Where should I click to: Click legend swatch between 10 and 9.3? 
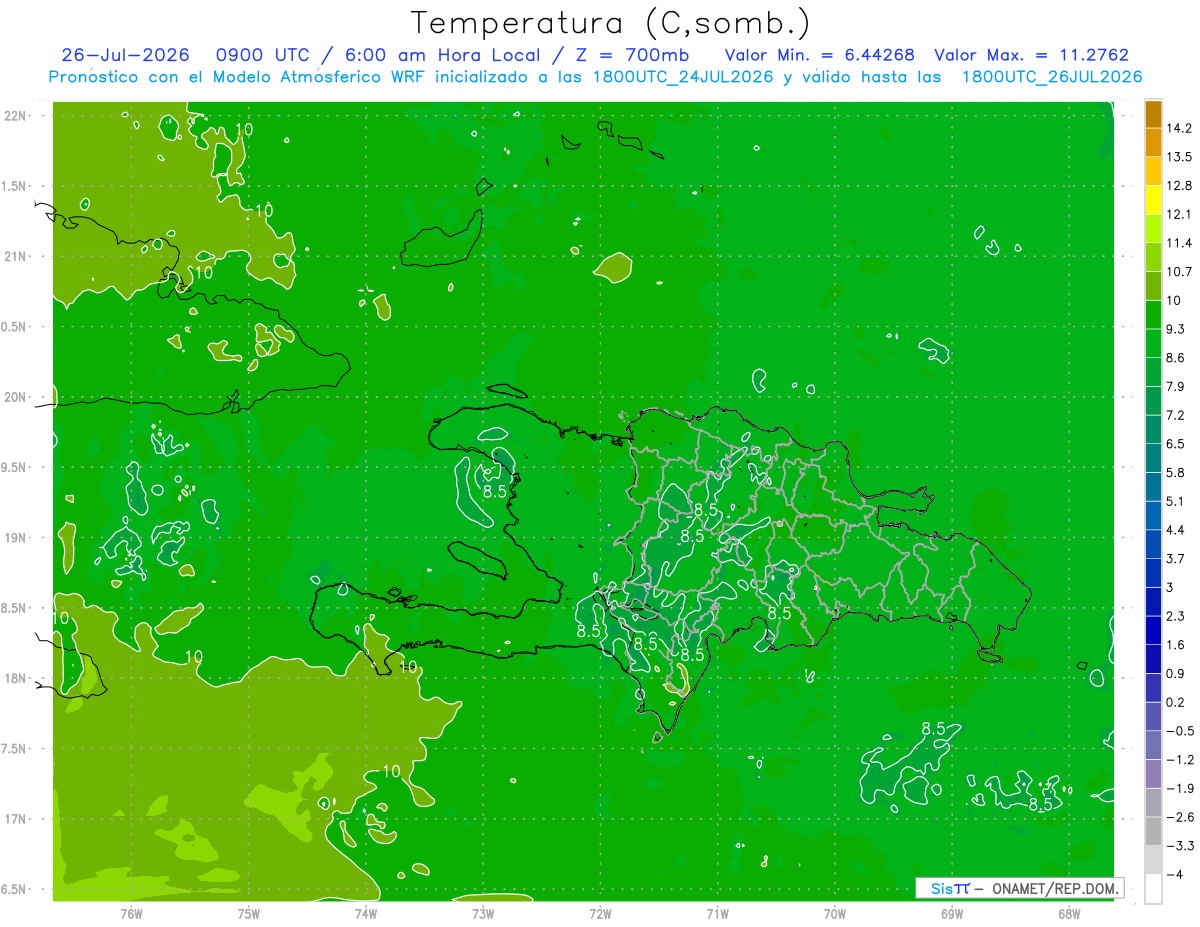point(1153,315)
